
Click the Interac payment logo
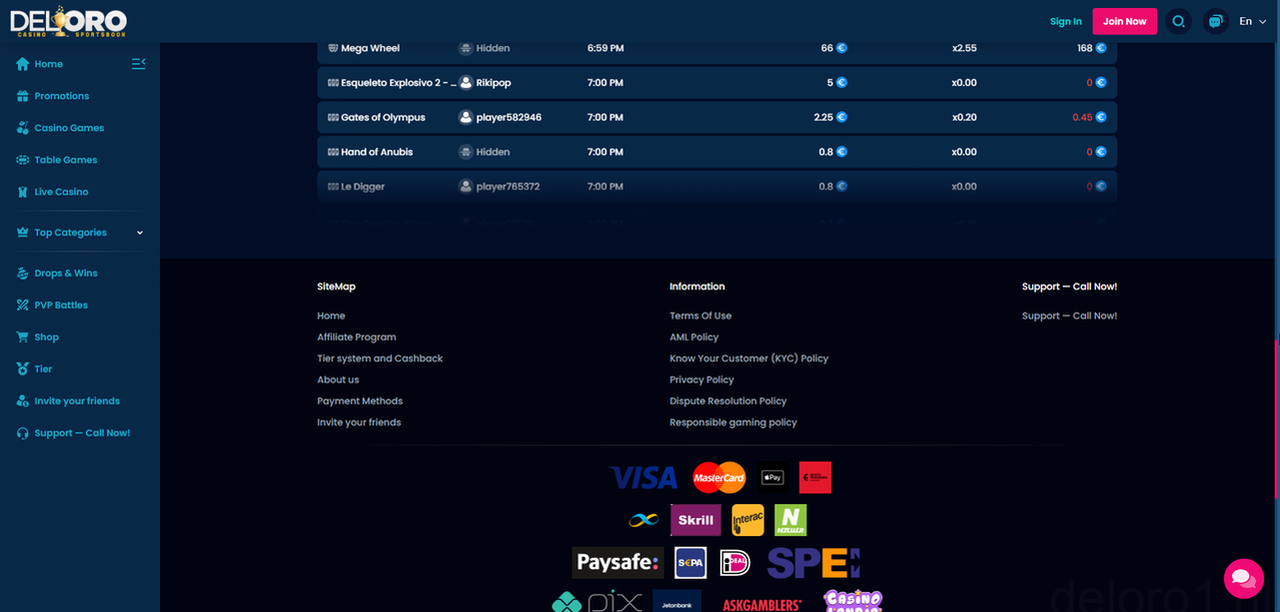click(748, 520)
